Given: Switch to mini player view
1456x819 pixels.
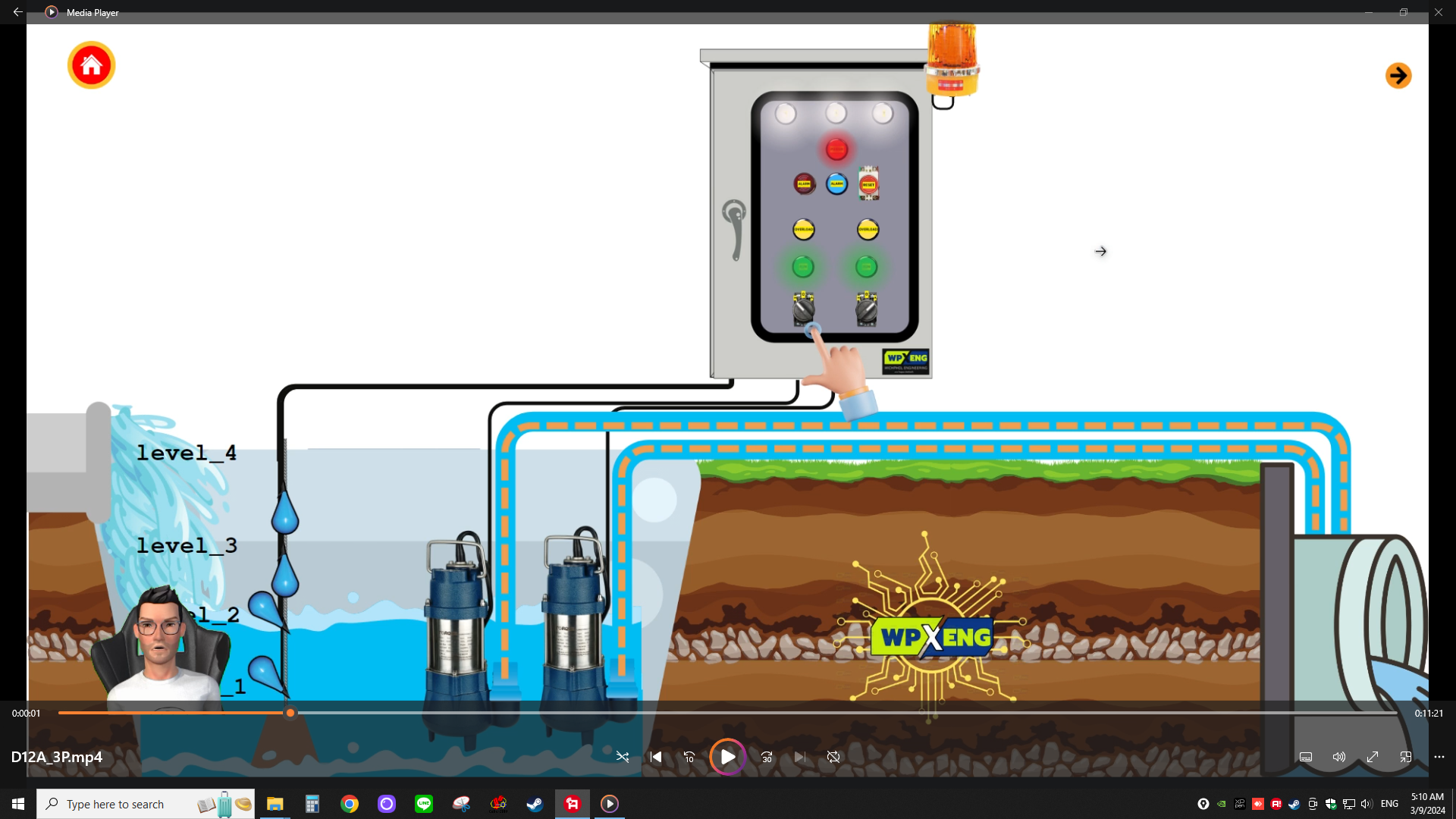Looking at the screenshot, I should tap(1406, 757).
